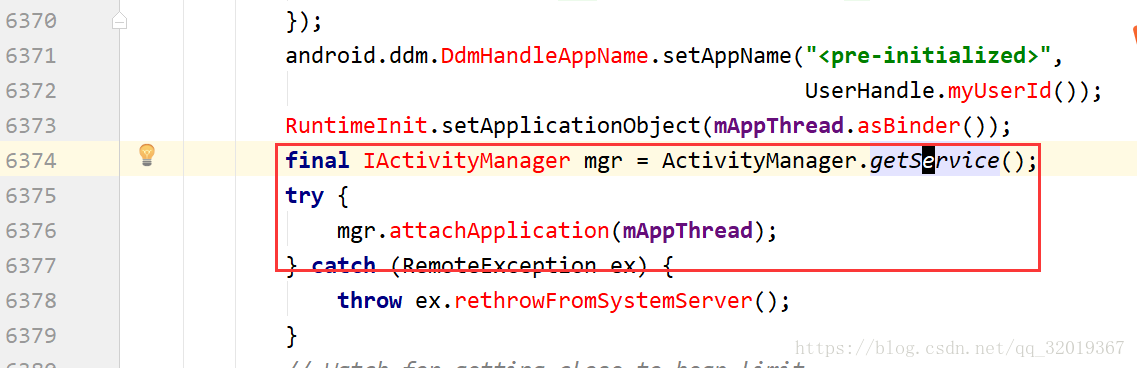Image resolution: width=1137 pixels, height=368 pixels.
Task: Click line number 6376 in gutter
Action: (x=31, y=231)
